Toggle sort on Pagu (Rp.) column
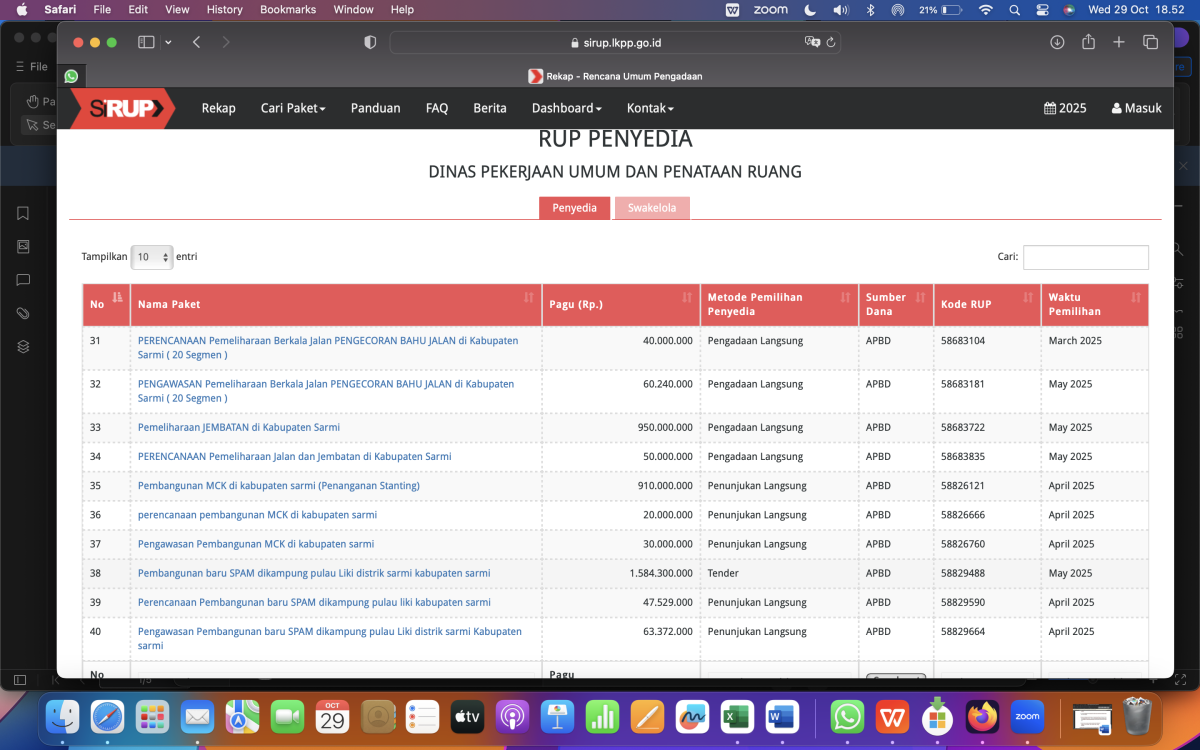The height and width of the screenshot is (750, 1200). [620, 304]
